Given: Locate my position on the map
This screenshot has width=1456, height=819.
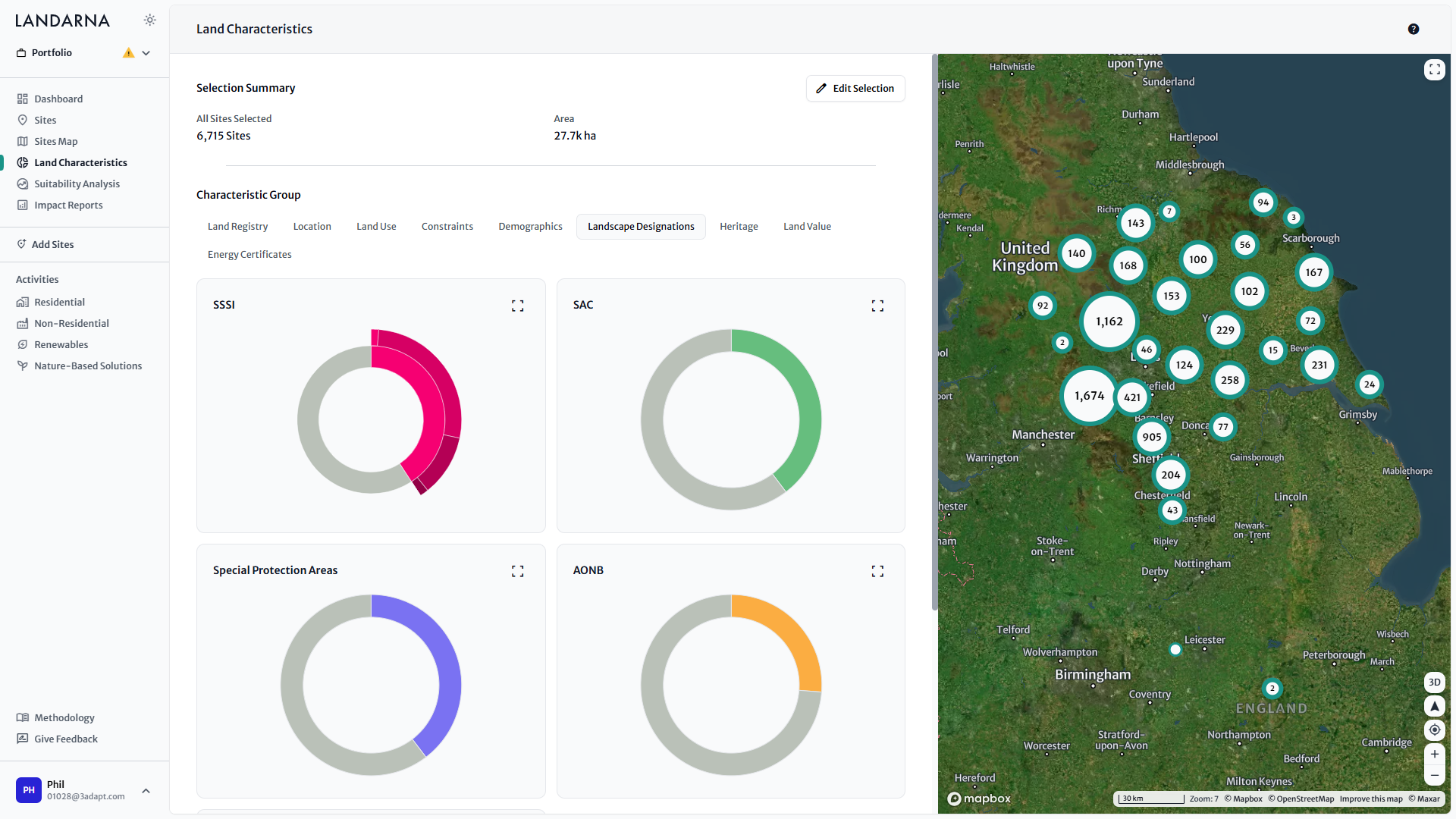Looking at the screenshot, I should point(1434,730).
